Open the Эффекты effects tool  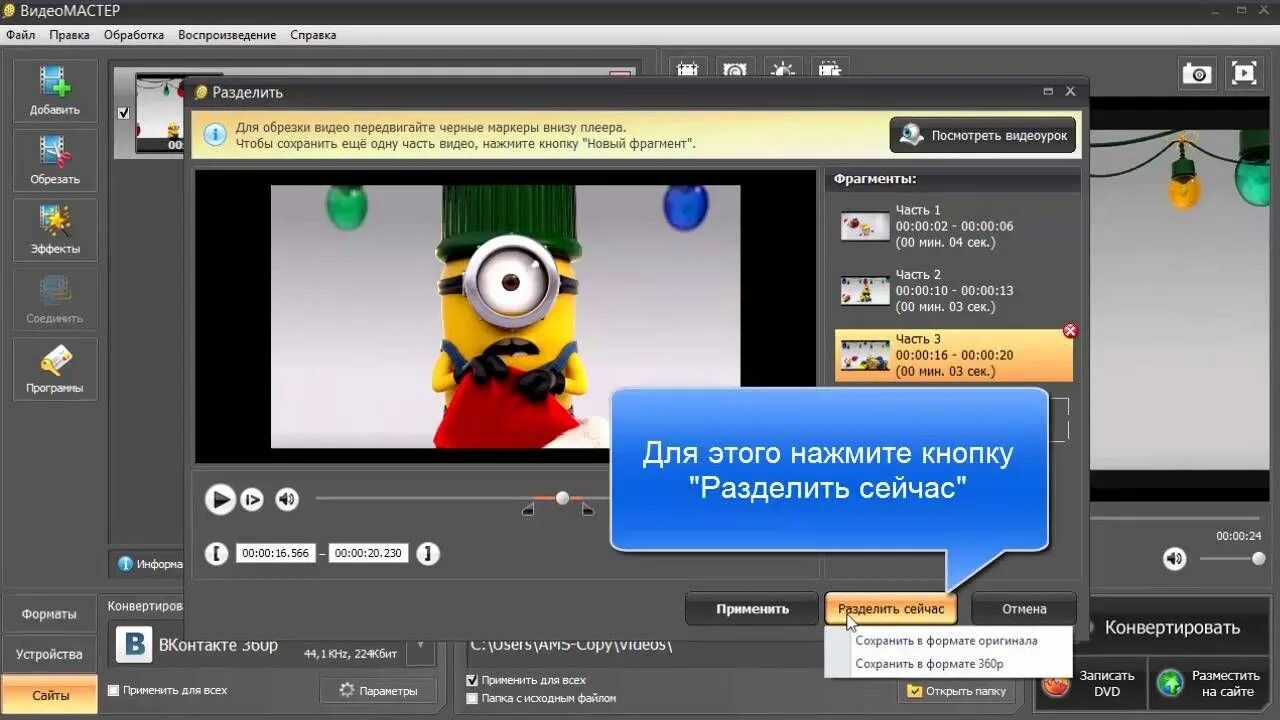point(55,230)
